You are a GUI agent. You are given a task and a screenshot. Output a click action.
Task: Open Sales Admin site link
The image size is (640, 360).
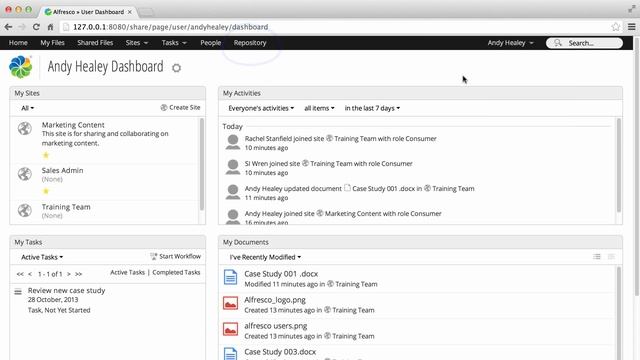tap(62, 171)
